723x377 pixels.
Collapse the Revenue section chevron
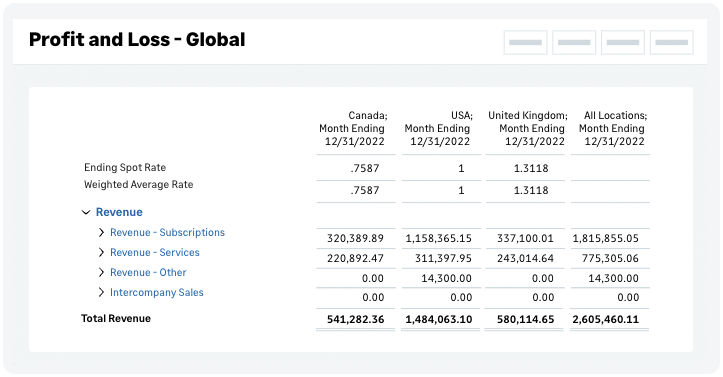[x=86, y=212]
